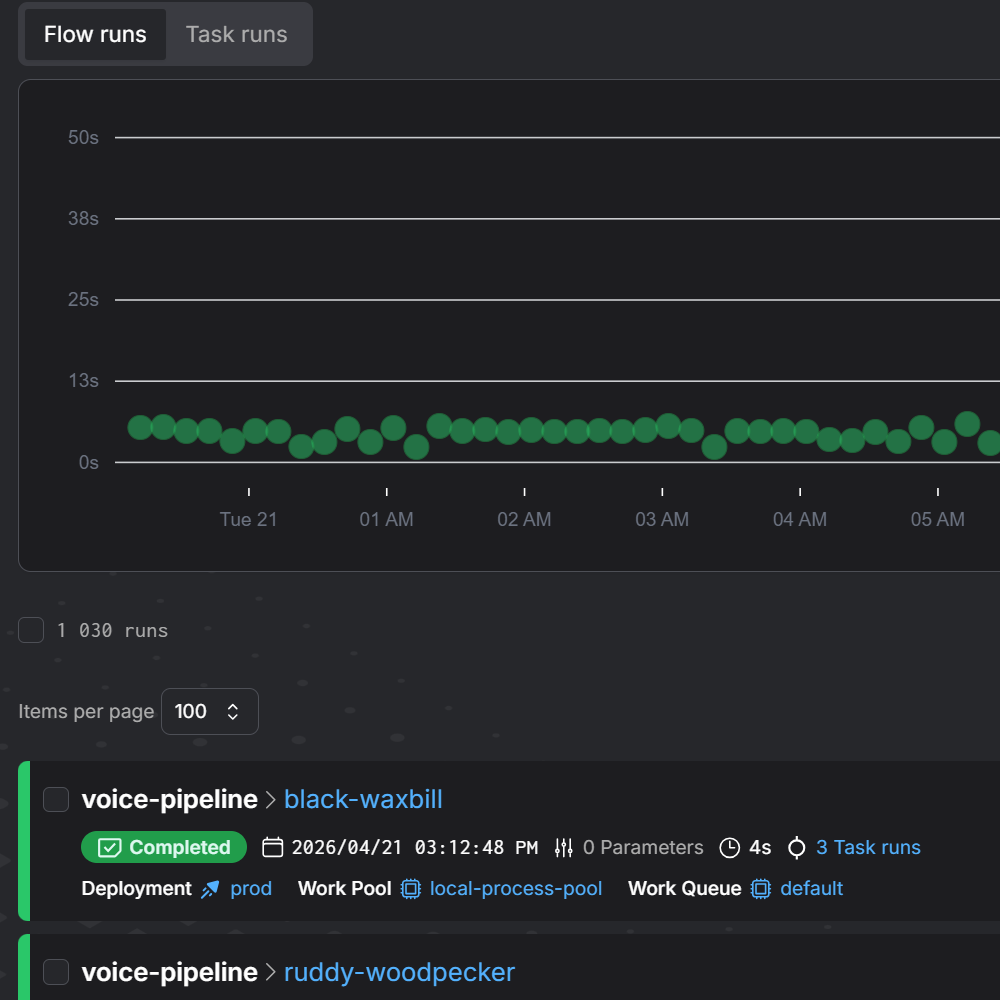This screenshot has height=1000, width=1000.
Task: Open the Items per page dropdown
Action: pos(210,711)
